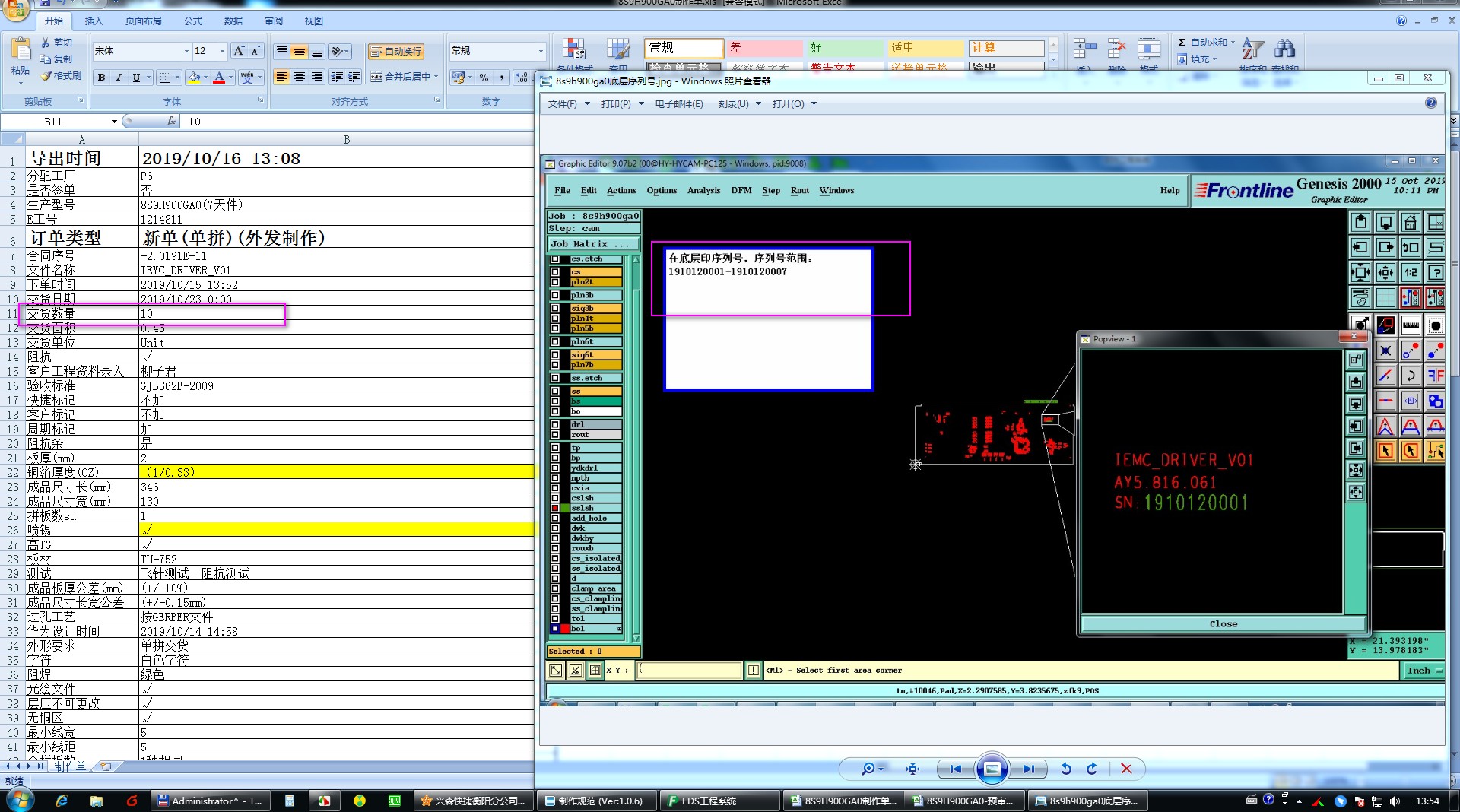Toggle the drl layer checkbox
Image resolution: width=1460 pixels, height=812 pixels.
click(x=555, y=425)
